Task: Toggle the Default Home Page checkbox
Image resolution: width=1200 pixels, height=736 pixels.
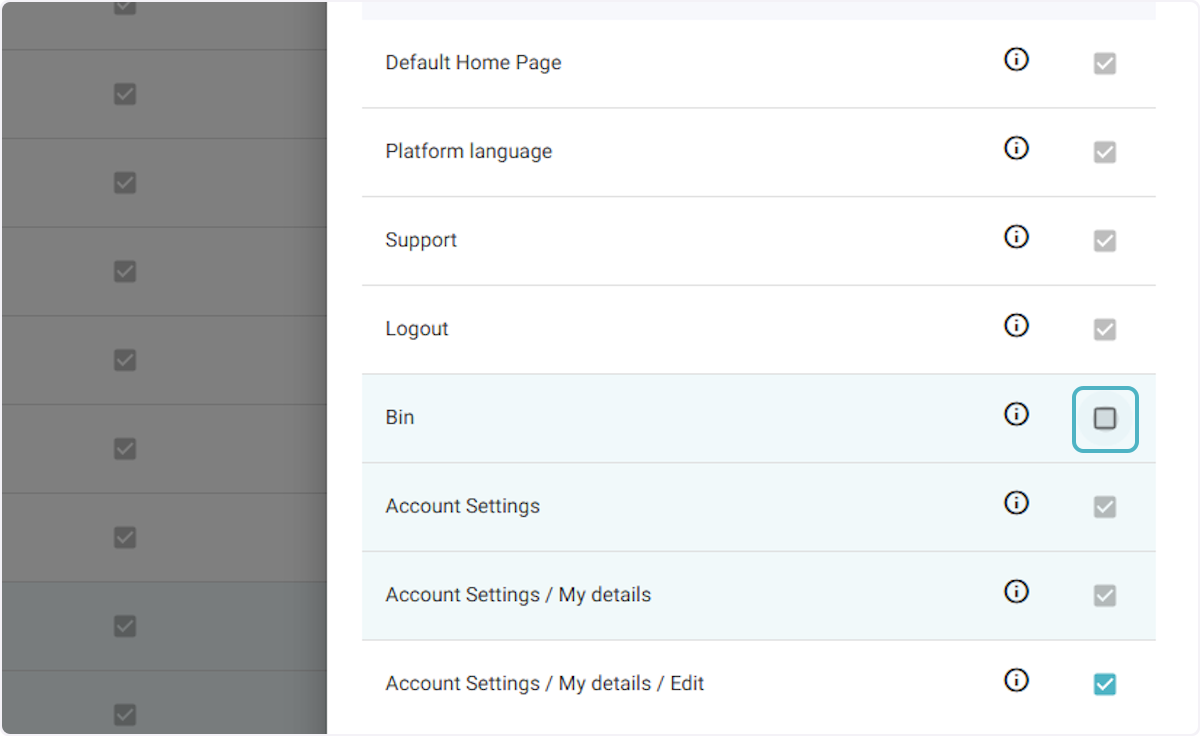Action: (x=1104, y=64)
